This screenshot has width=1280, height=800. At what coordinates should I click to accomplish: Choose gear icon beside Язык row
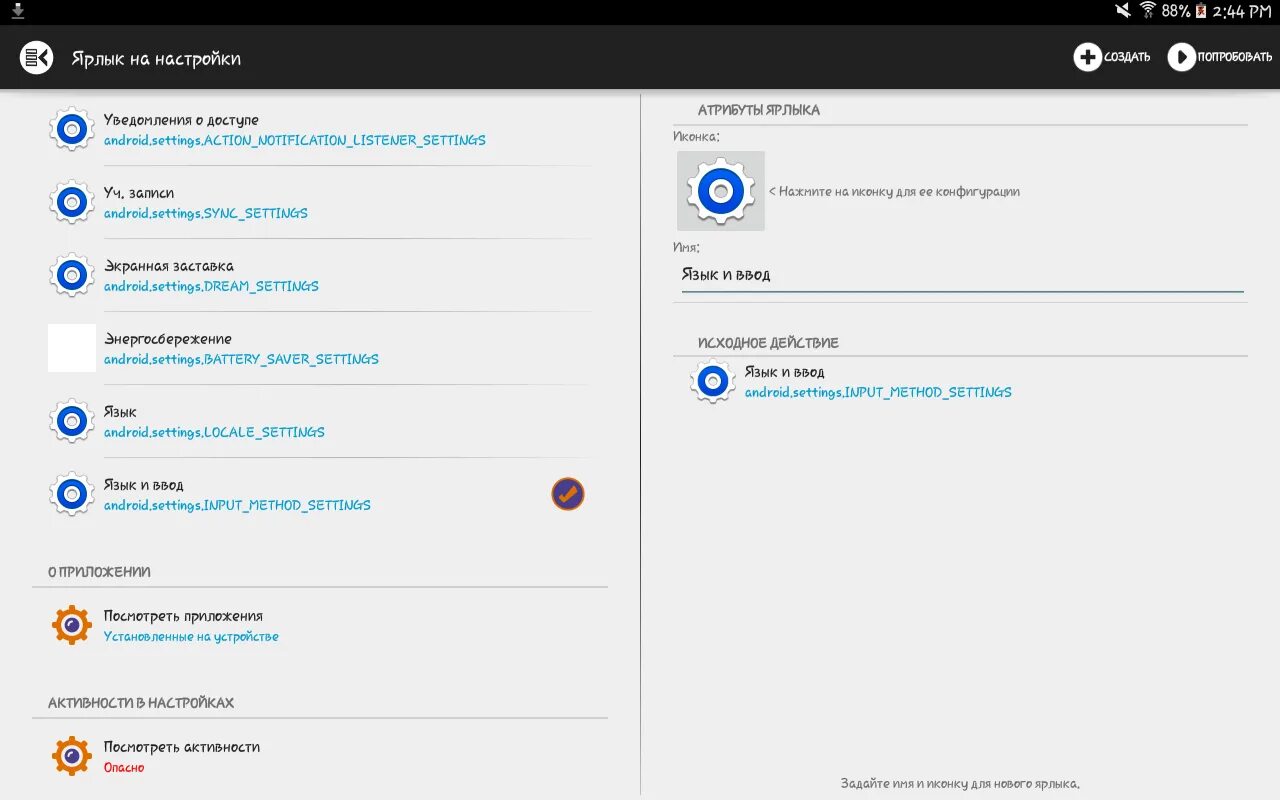(x=72, y=421)
